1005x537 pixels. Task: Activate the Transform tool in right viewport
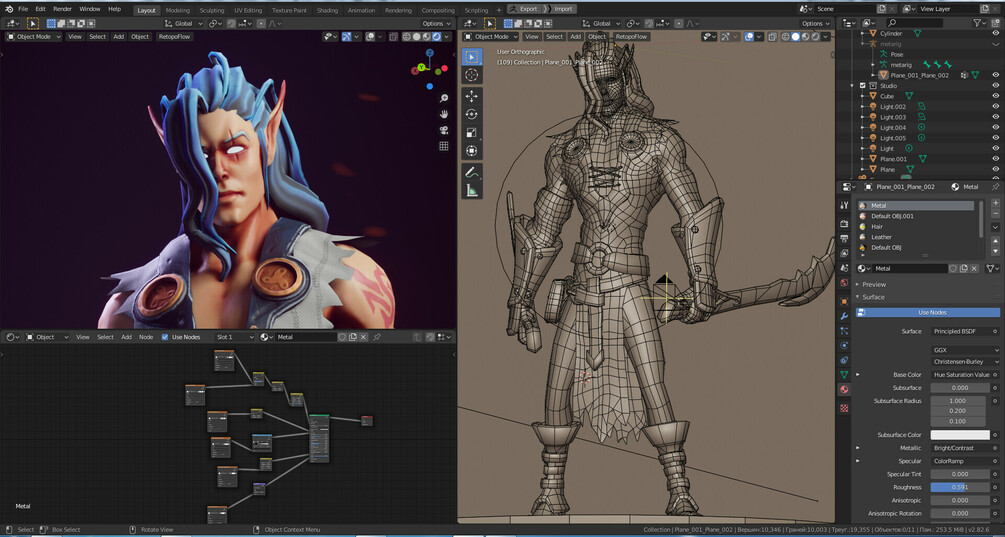pyautogui.click(x=472, y=151)
